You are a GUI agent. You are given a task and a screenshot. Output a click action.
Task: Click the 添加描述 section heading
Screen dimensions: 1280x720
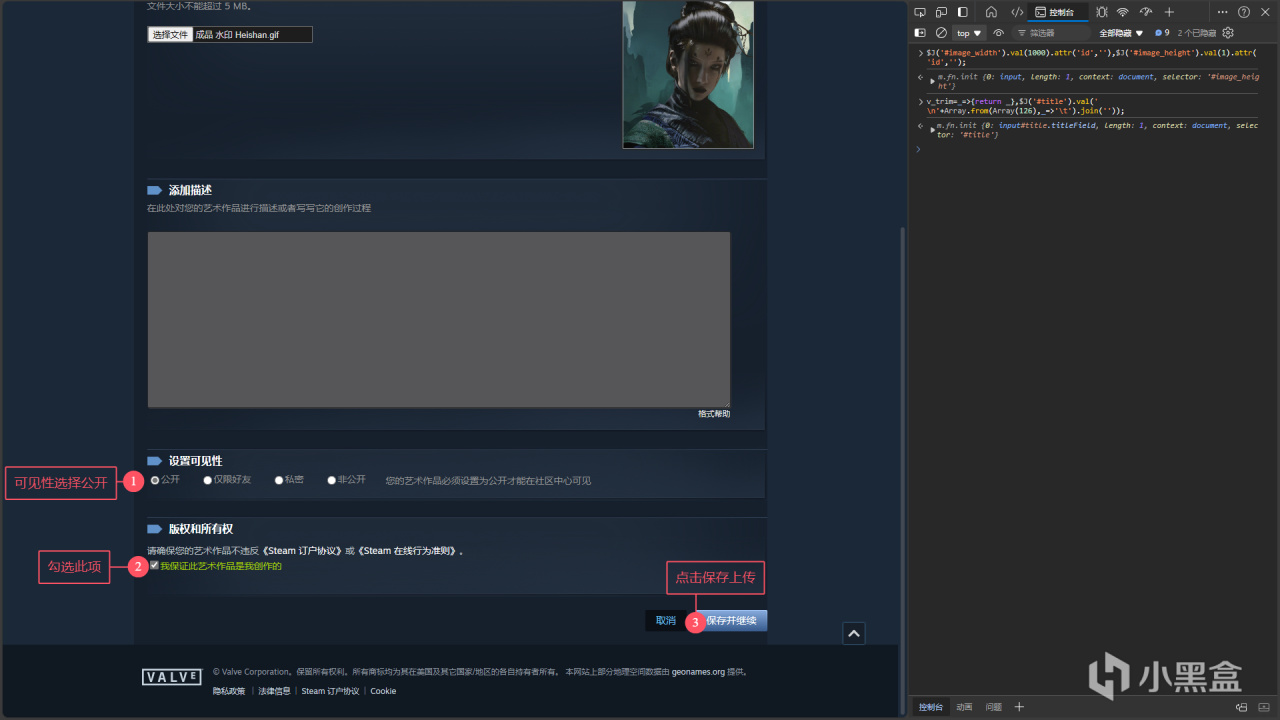click(190, 190)
